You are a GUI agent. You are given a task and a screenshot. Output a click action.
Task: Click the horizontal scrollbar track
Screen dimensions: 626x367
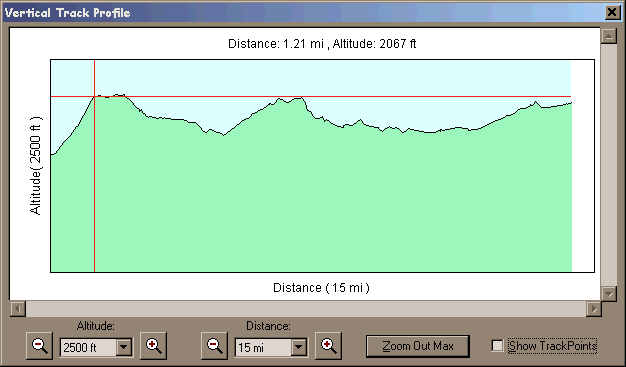point(306,309)
